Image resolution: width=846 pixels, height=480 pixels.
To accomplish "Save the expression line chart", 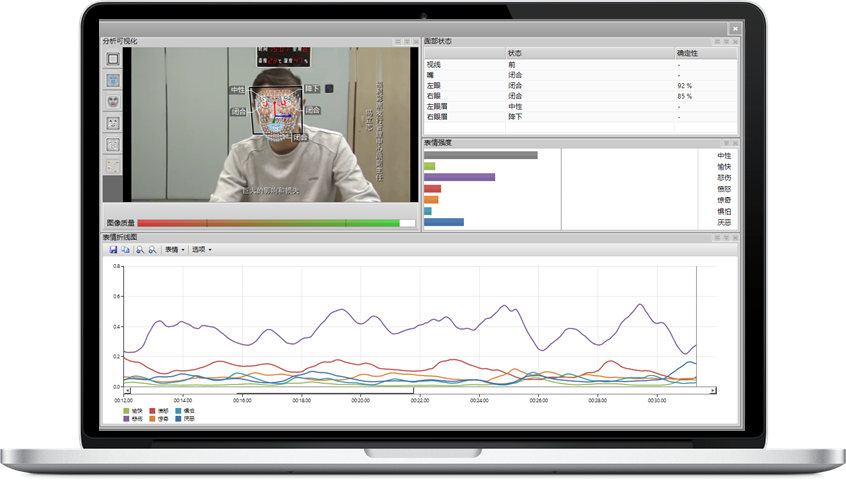I will point(113,249).
